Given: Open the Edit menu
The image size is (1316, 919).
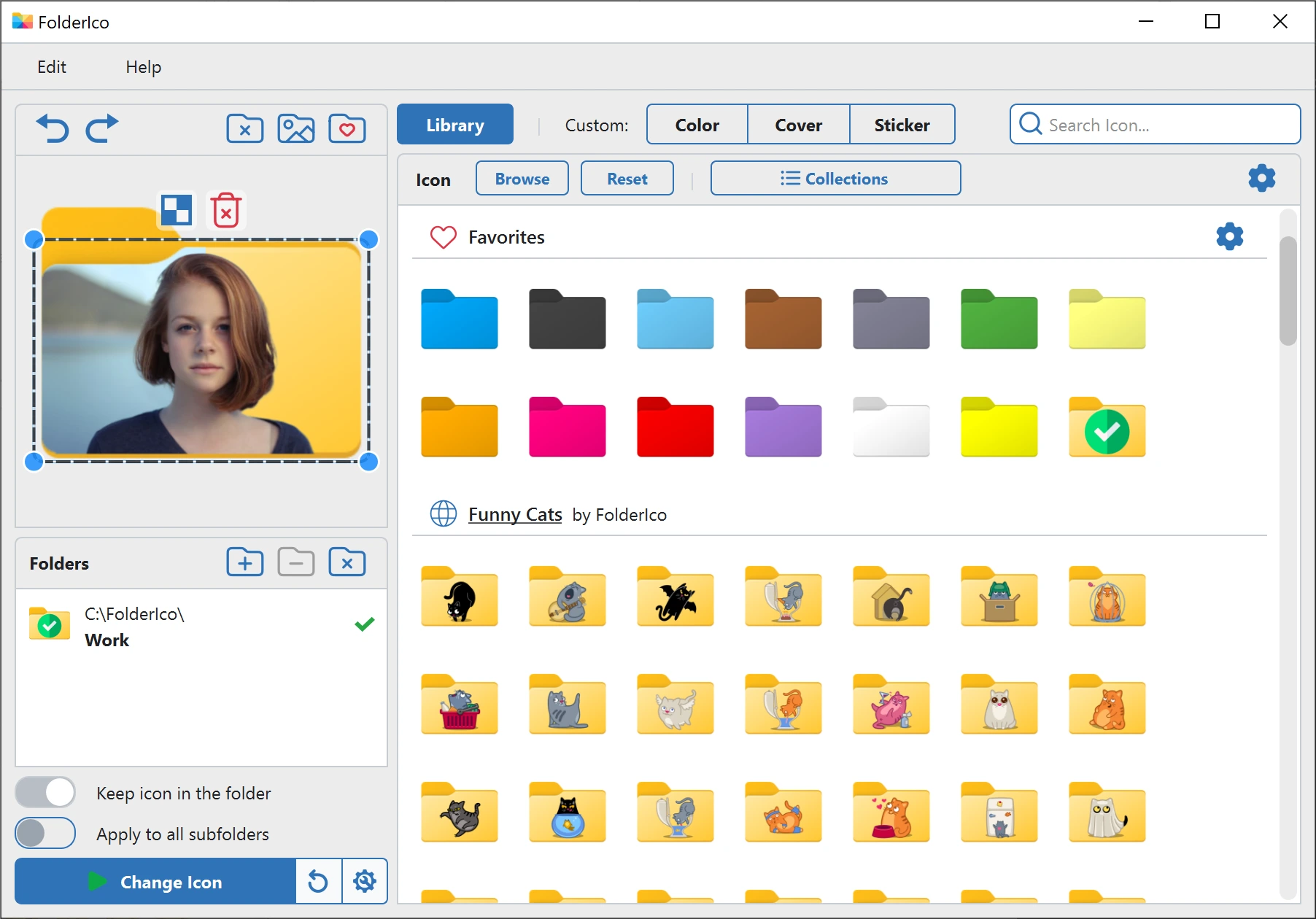Looking at the screenshot, I should coord(52,67).
